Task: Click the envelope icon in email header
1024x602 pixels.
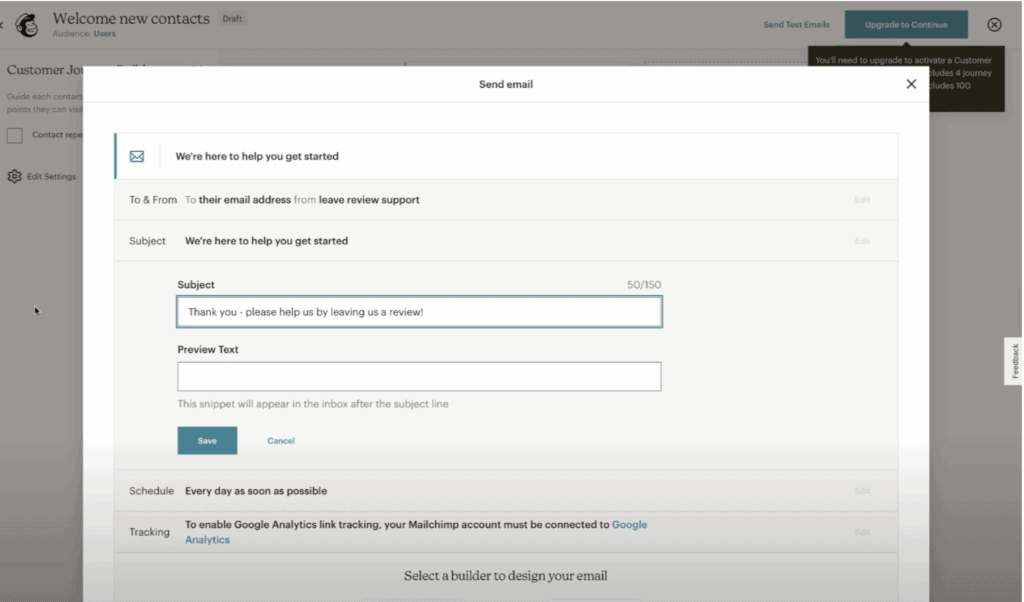Action: [137, 157]
